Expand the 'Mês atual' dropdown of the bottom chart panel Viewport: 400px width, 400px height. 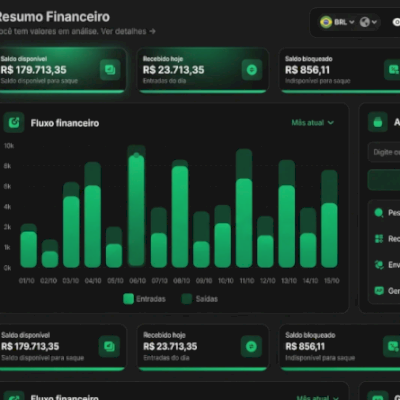point(318,398)
